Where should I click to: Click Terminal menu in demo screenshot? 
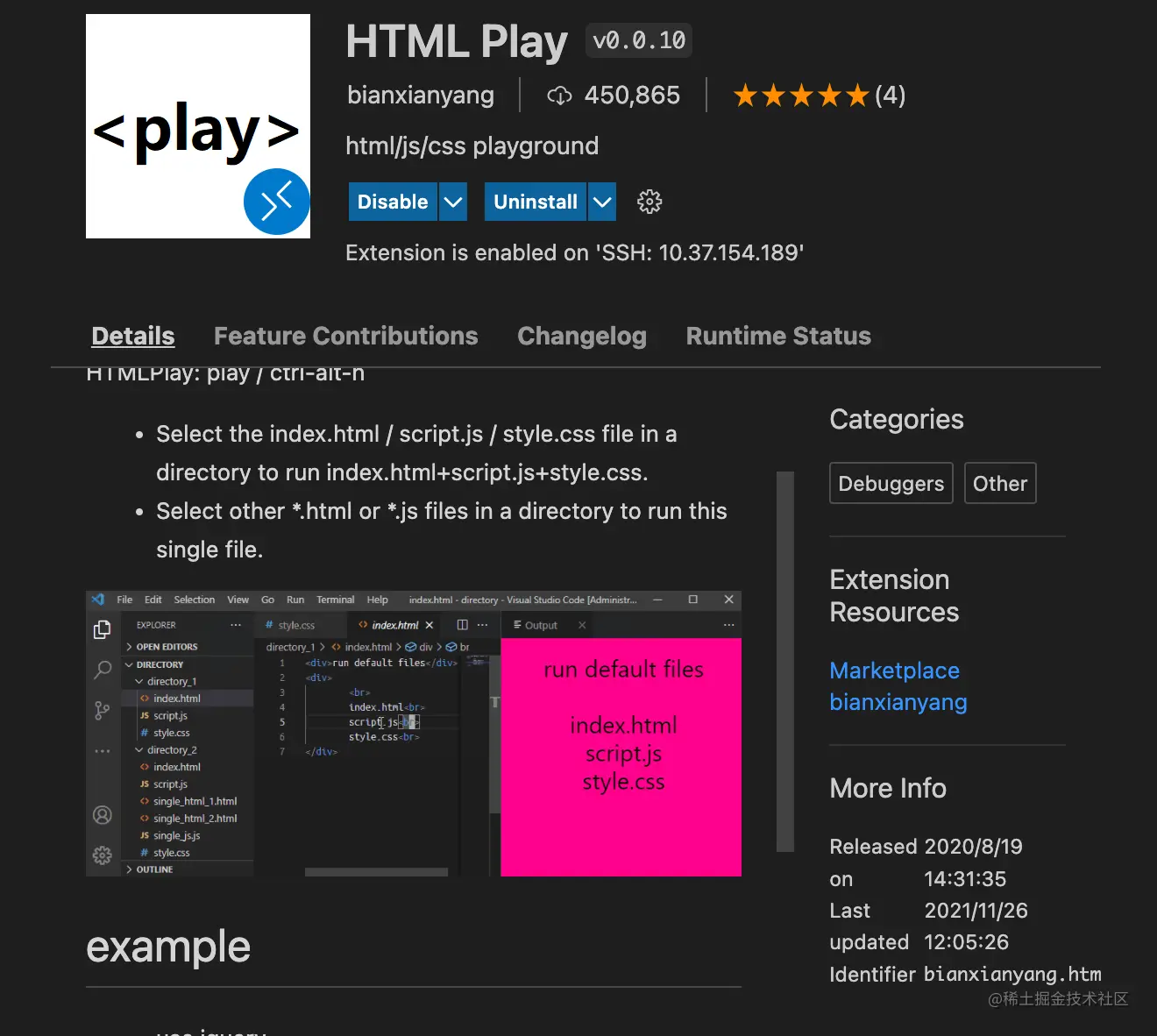335,600
